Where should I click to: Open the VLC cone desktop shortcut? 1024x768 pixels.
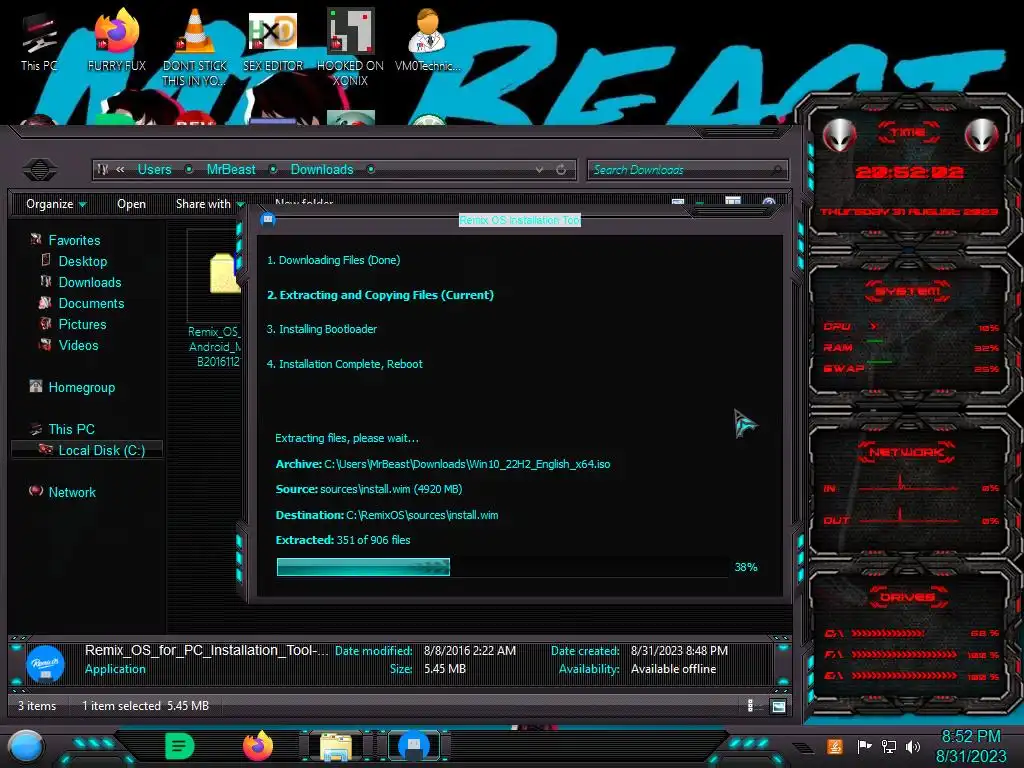[195, 46]
